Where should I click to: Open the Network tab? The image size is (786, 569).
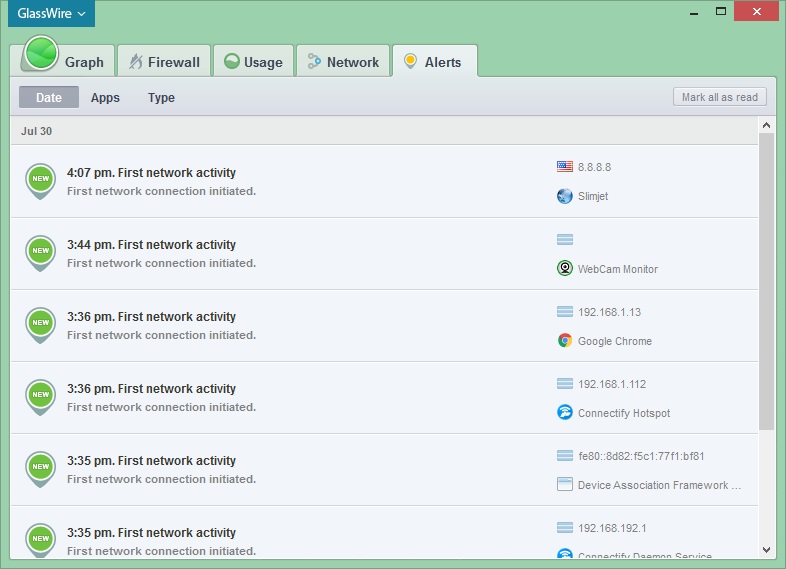click(x=343, y=61)
